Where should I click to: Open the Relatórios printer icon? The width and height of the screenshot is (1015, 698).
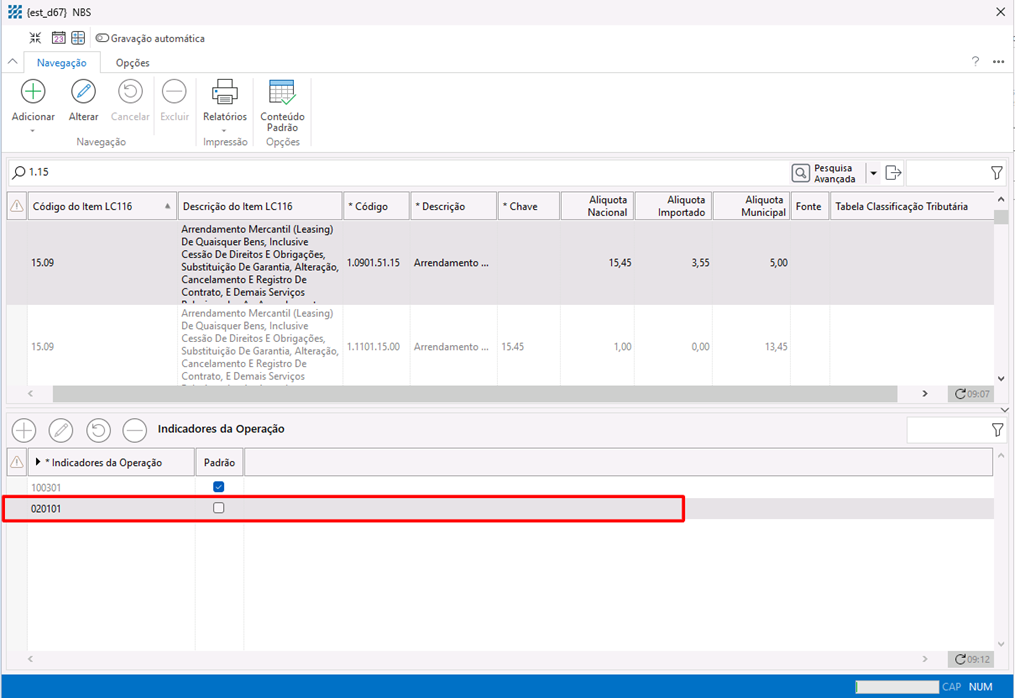(224, 92)
